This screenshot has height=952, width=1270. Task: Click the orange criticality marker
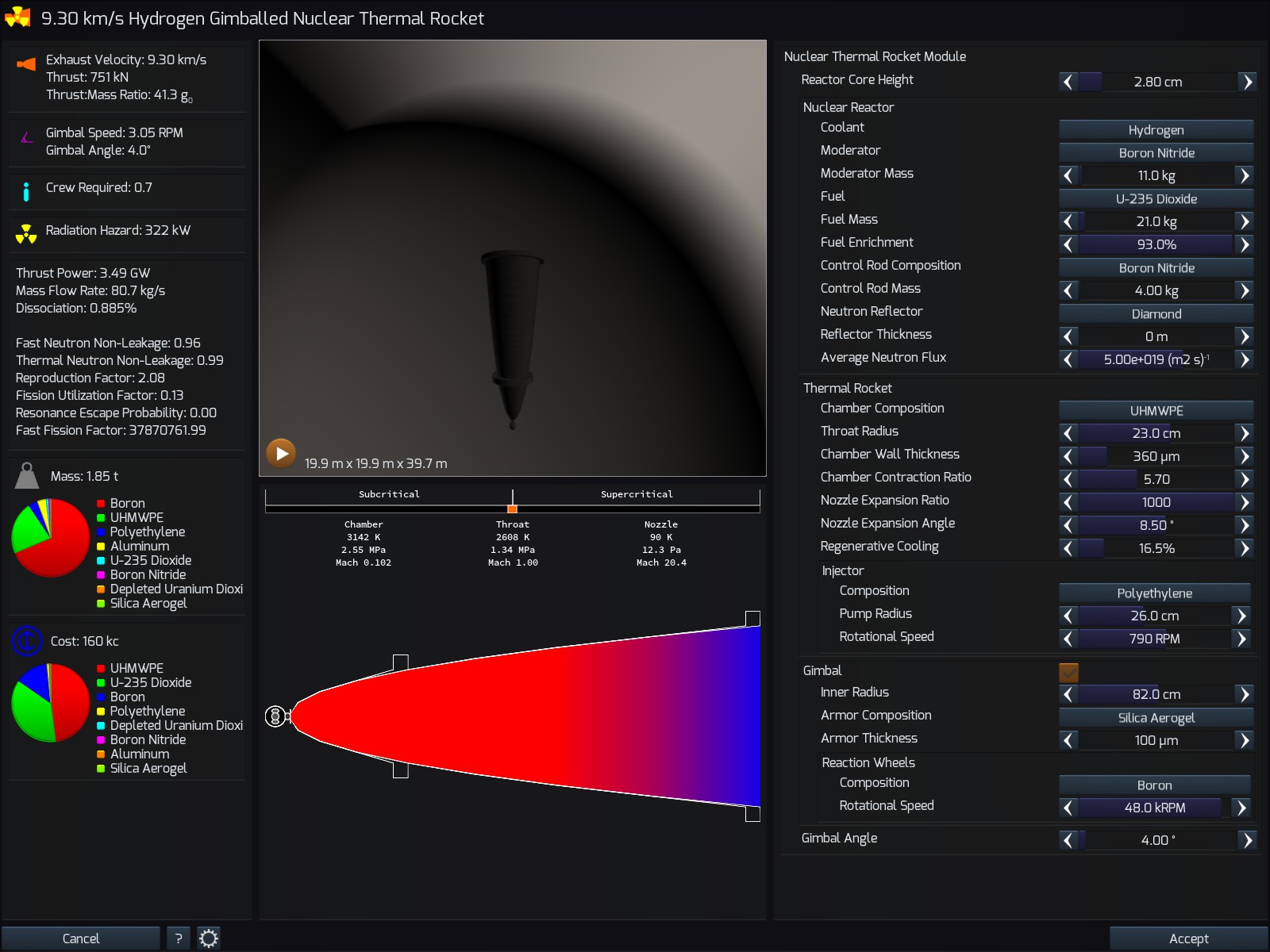click(x=512, y=509)
